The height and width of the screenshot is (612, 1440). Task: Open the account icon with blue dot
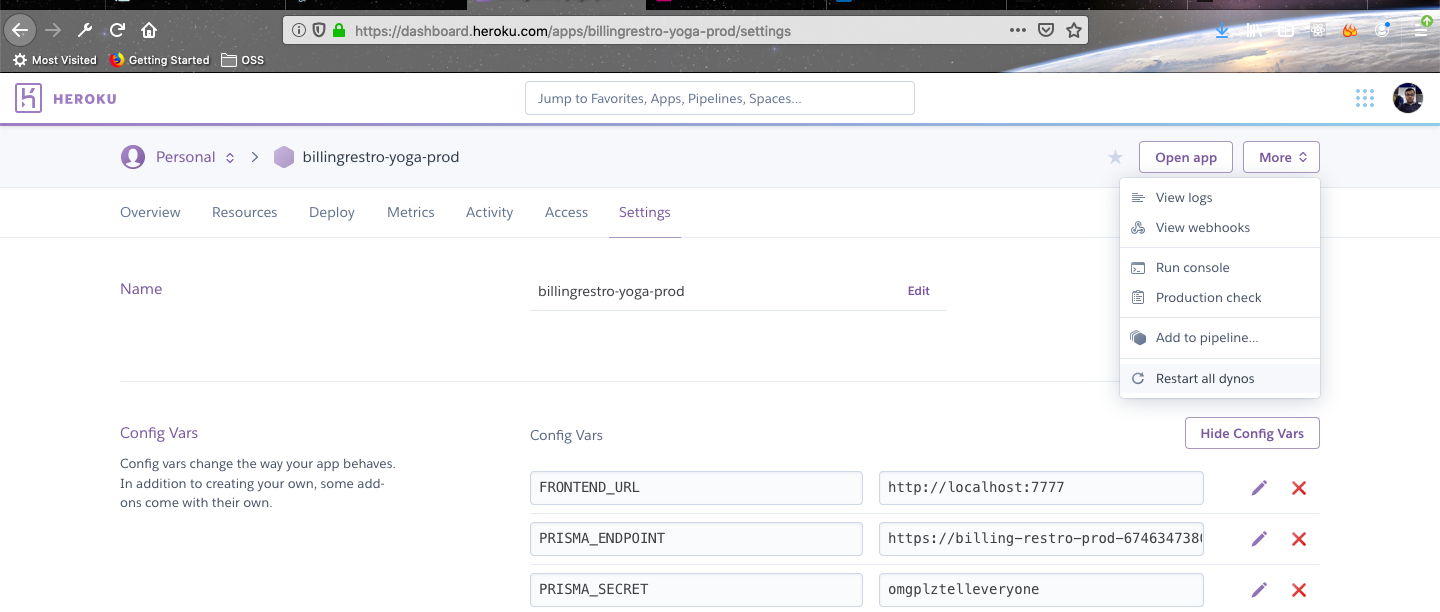pyautogui.click(x=1382, y=31)
